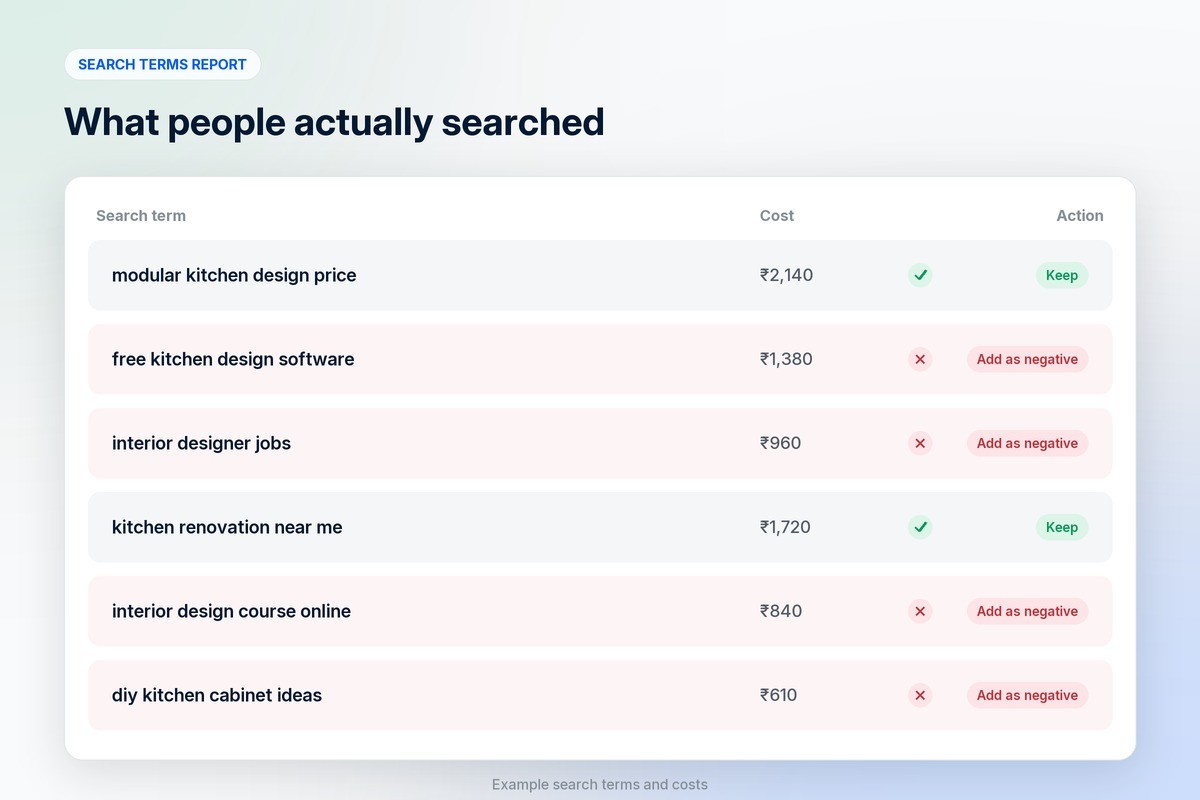1200x800 pixels.
Task: Click red X icon for diy kitchen cabinet ideas
Action: coord(920,695)
